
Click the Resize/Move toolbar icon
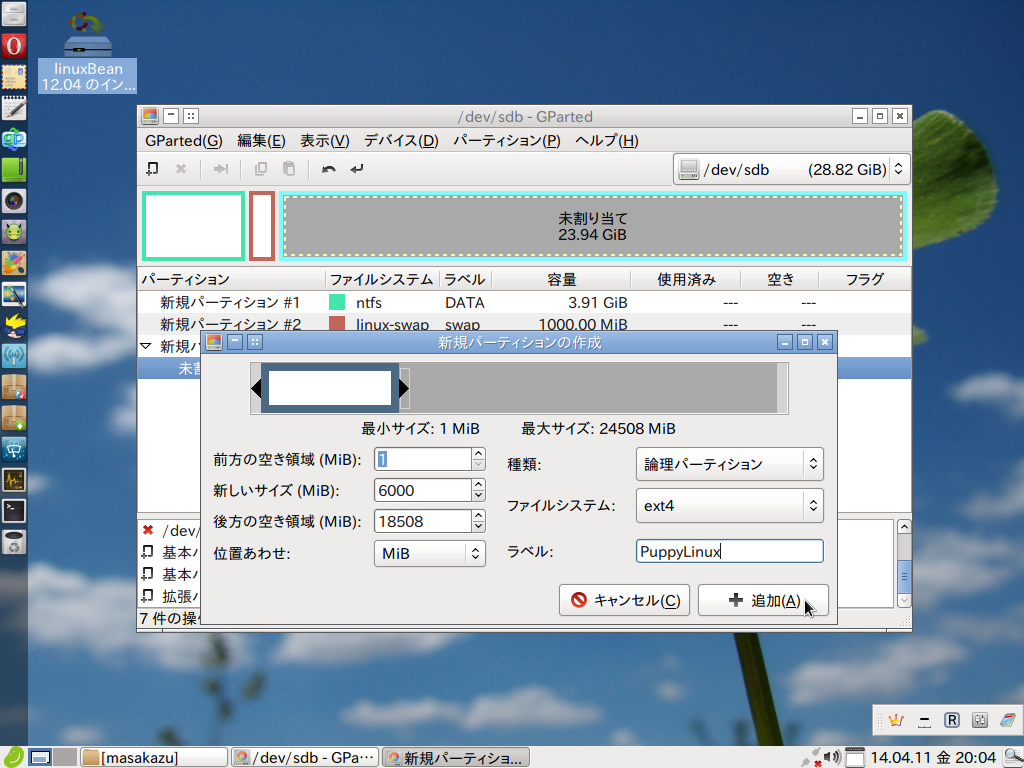221,168
